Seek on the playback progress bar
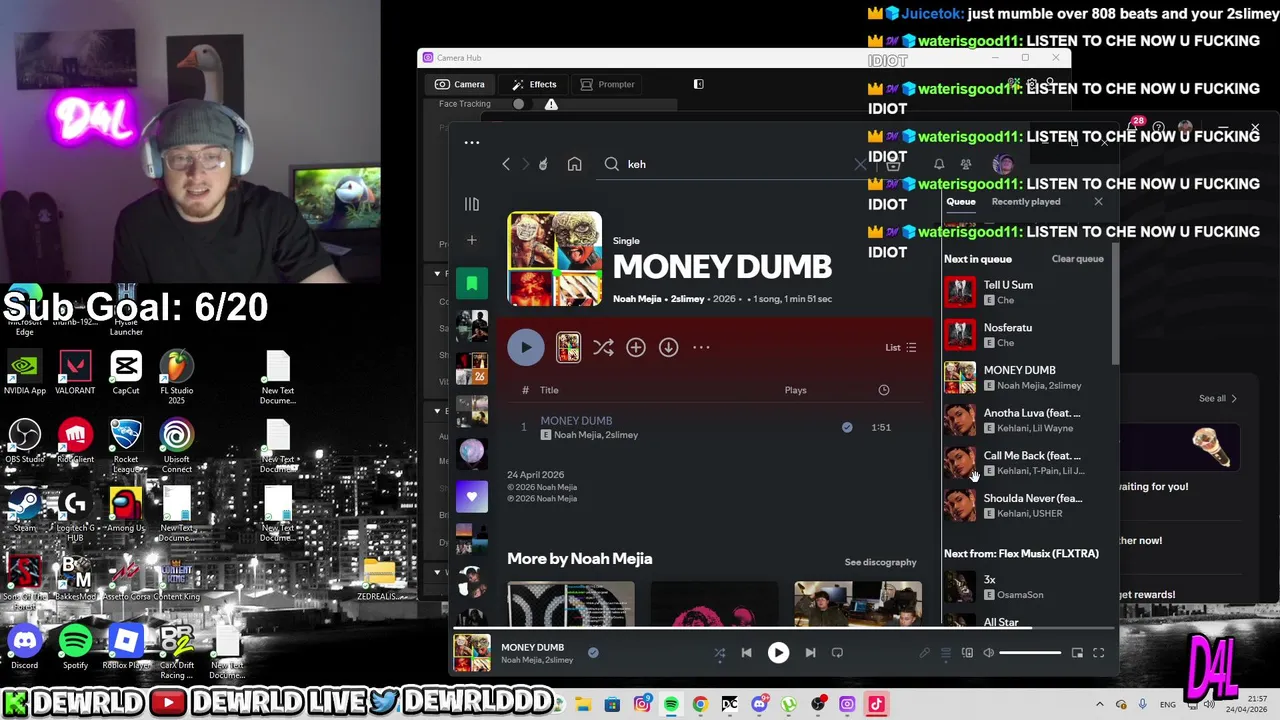 point(785,629)
